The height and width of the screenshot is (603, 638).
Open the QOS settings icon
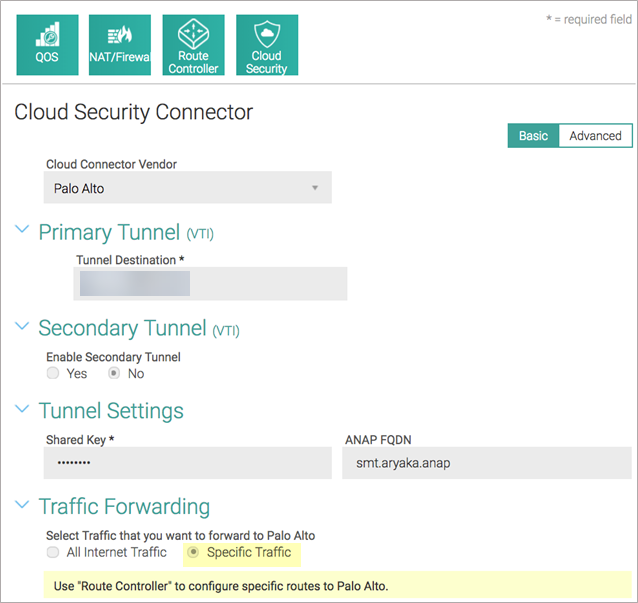[47, 45]
